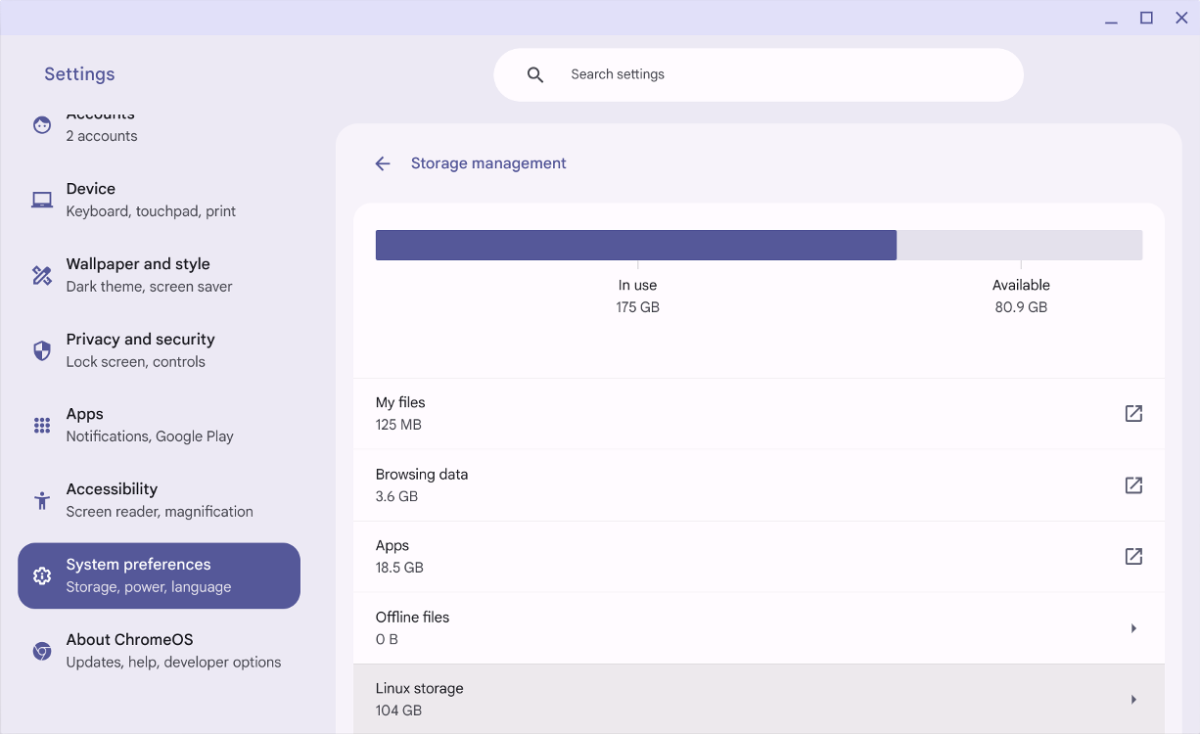
Task: Open My files external link icon
Action: pos(1133,414)
